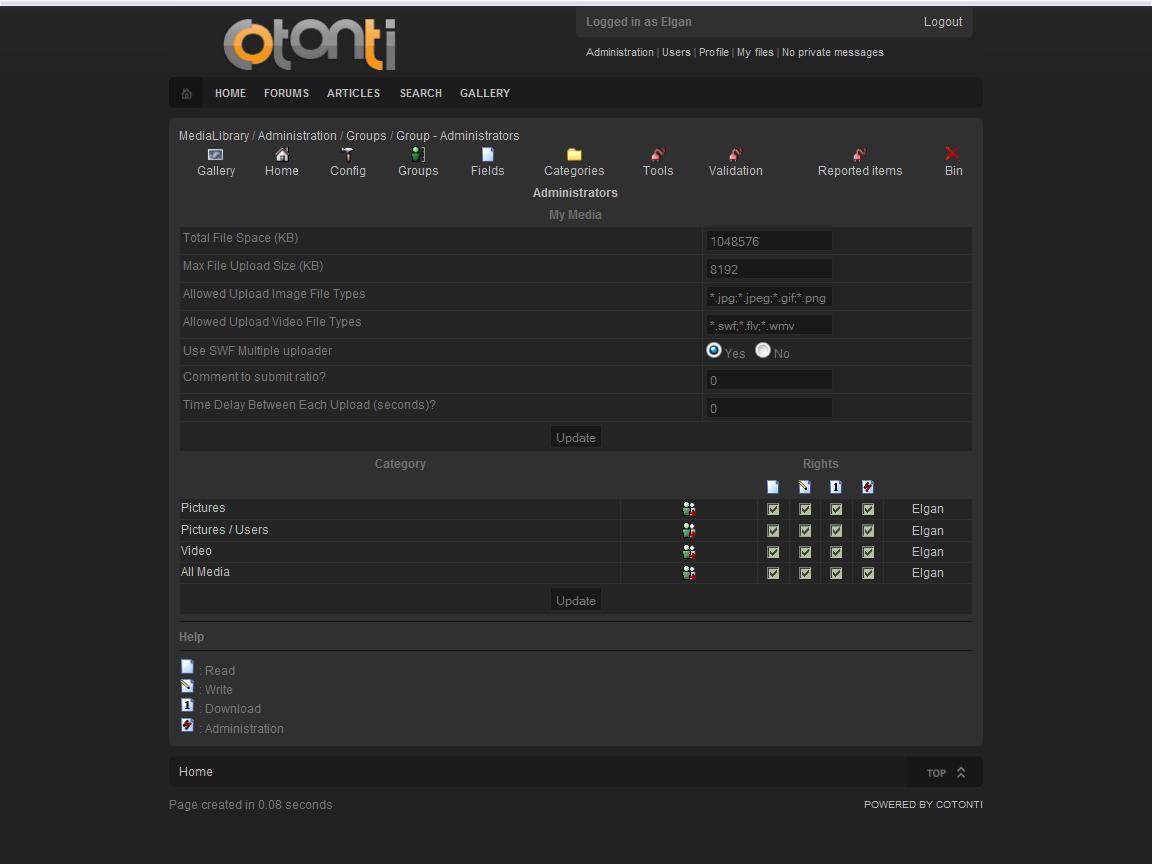The image size is (1152, 864).
Task: Toggle Download right for Pictures / Users
Action: (836, 531)
